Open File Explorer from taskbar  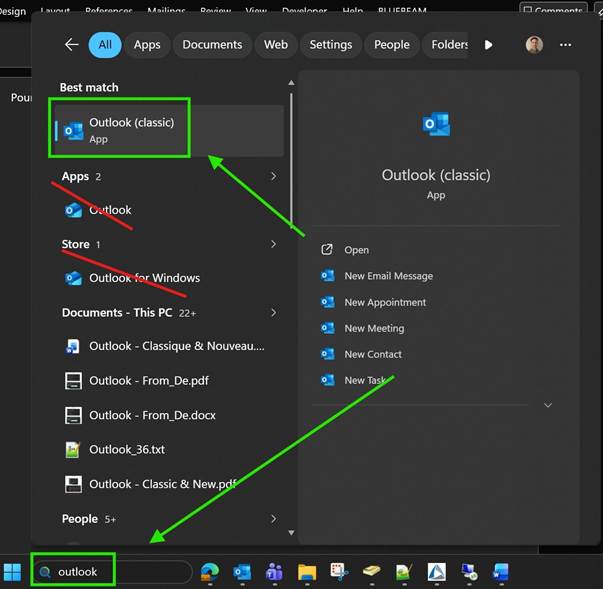point(307,572)
